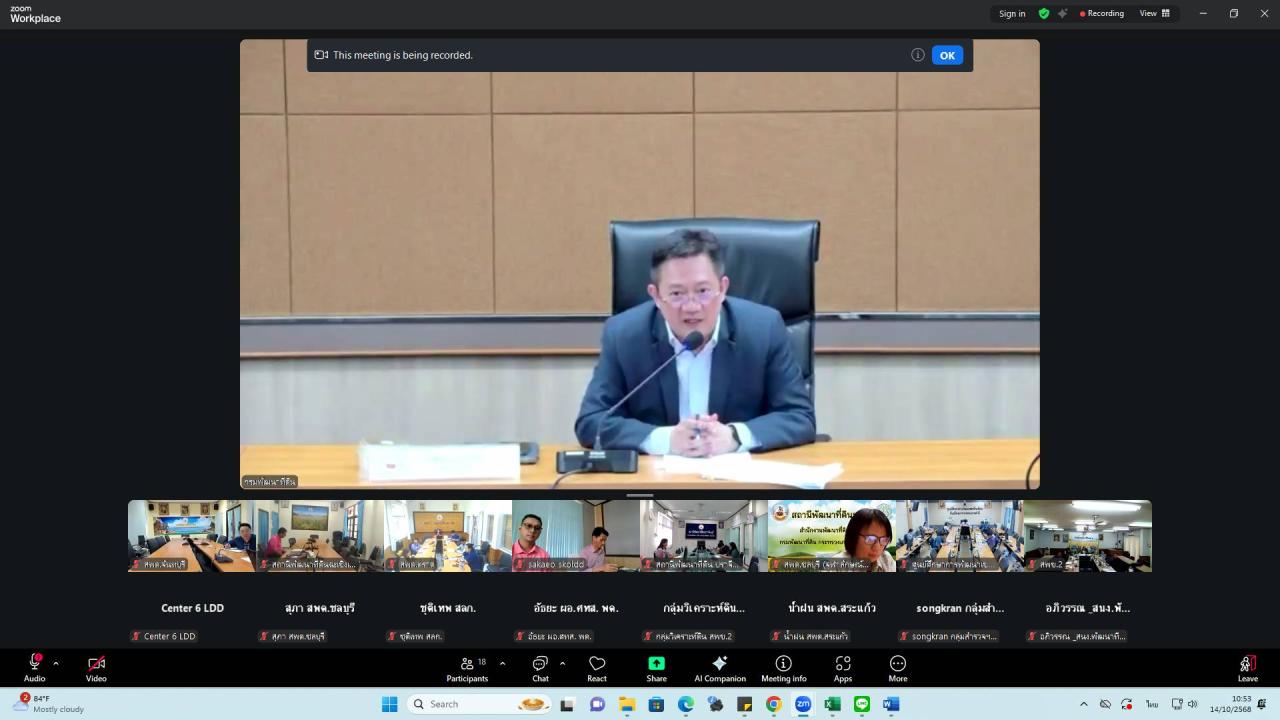Open the View layout menu
This screenshot has height=720, width=1280.
[x=1155, y=14]
